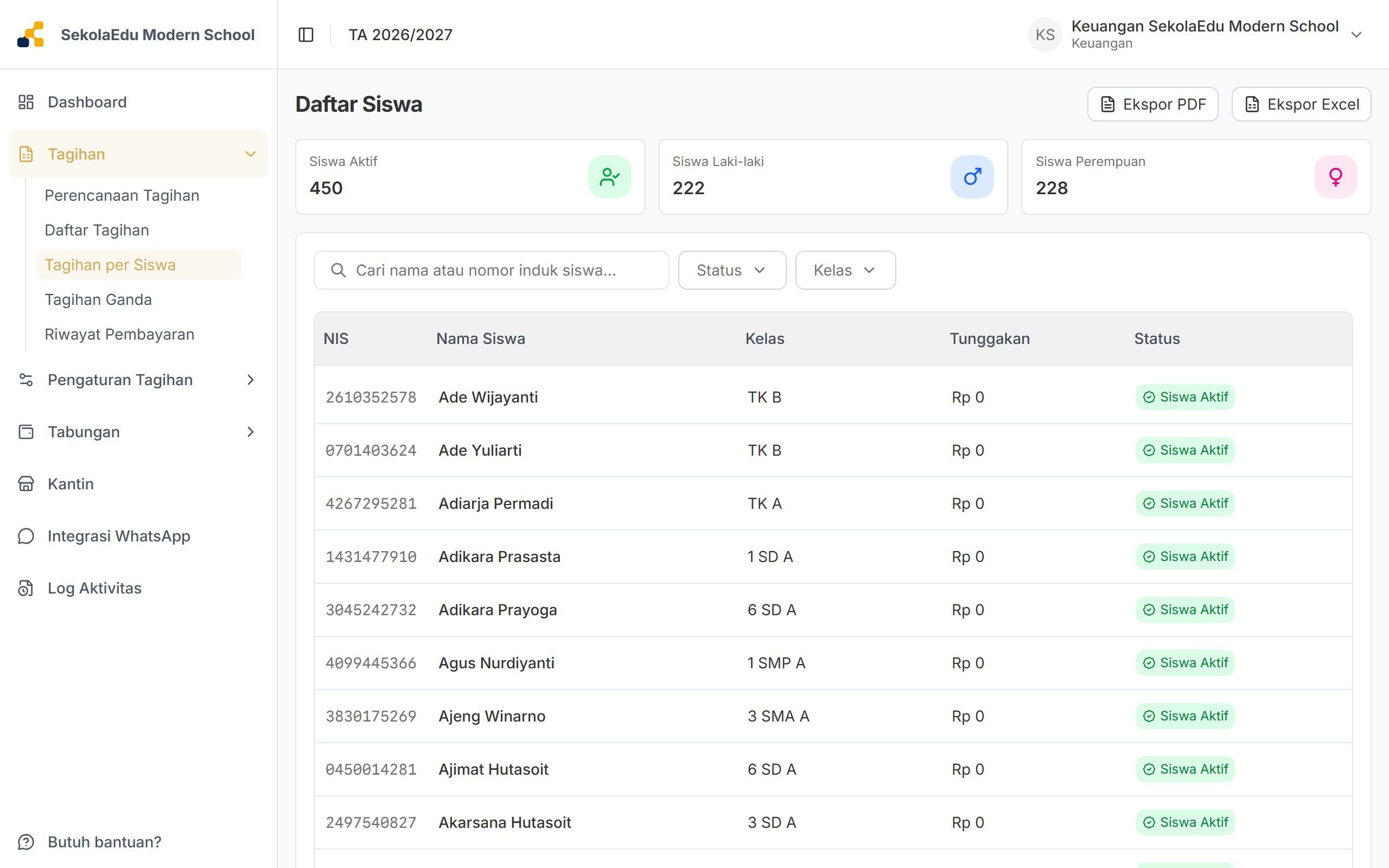Click the Kantin store icon
The width and height of the screenshot is (1389, 868).
click(x=26, y=484)
